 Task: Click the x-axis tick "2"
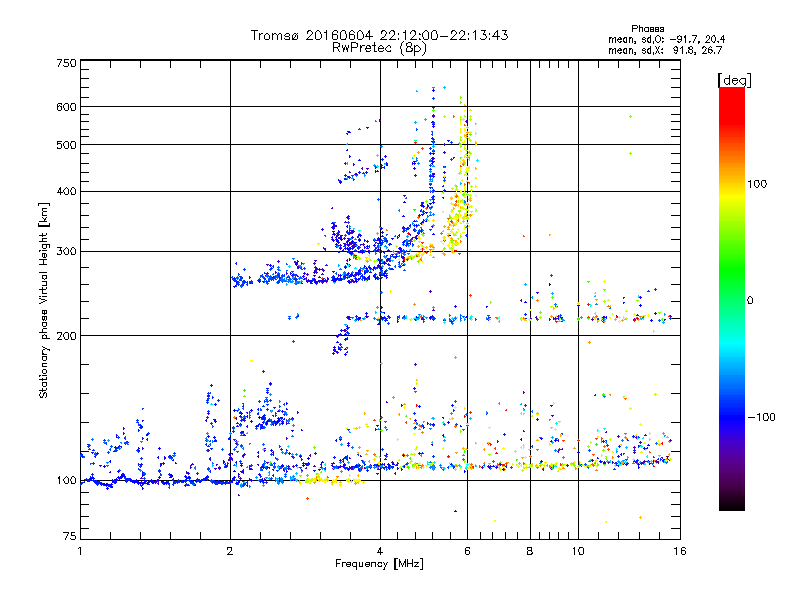tap(230, 551)
